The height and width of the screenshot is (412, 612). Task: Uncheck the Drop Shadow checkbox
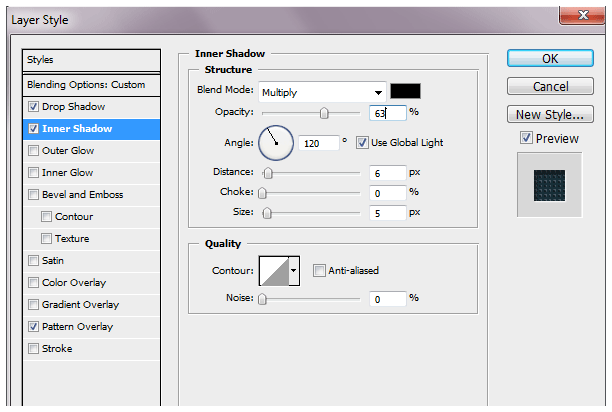click(35, 107)
